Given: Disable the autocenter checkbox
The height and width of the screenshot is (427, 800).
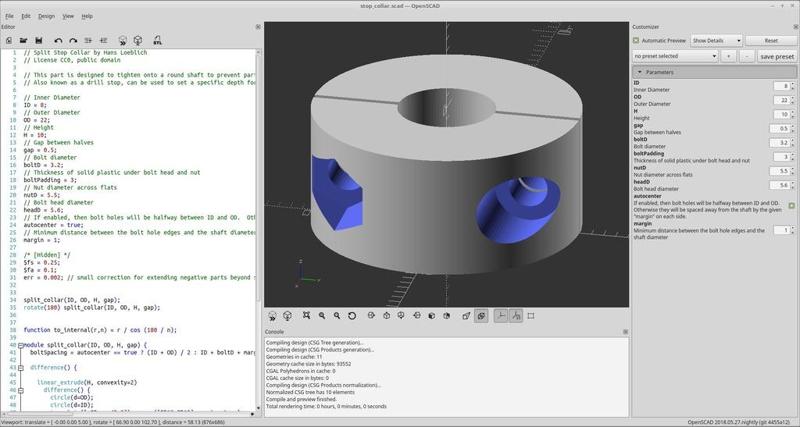Looking at the screenshot, I should tap(791, 206).
